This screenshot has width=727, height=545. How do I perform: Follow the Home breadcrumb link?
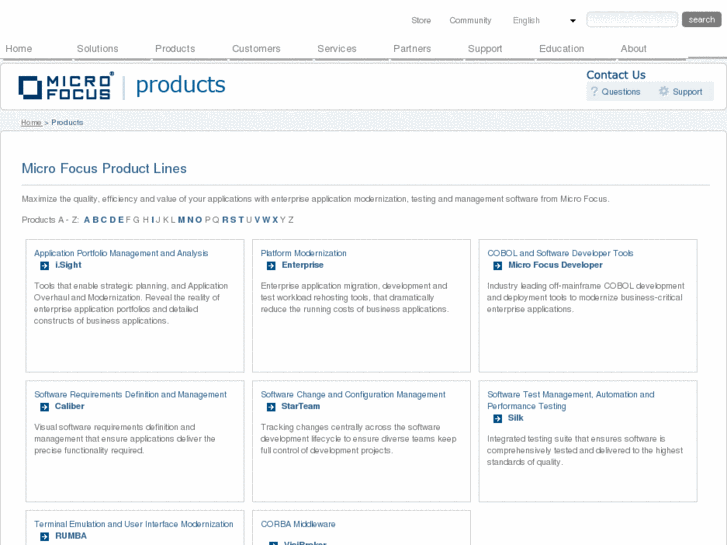31,123
